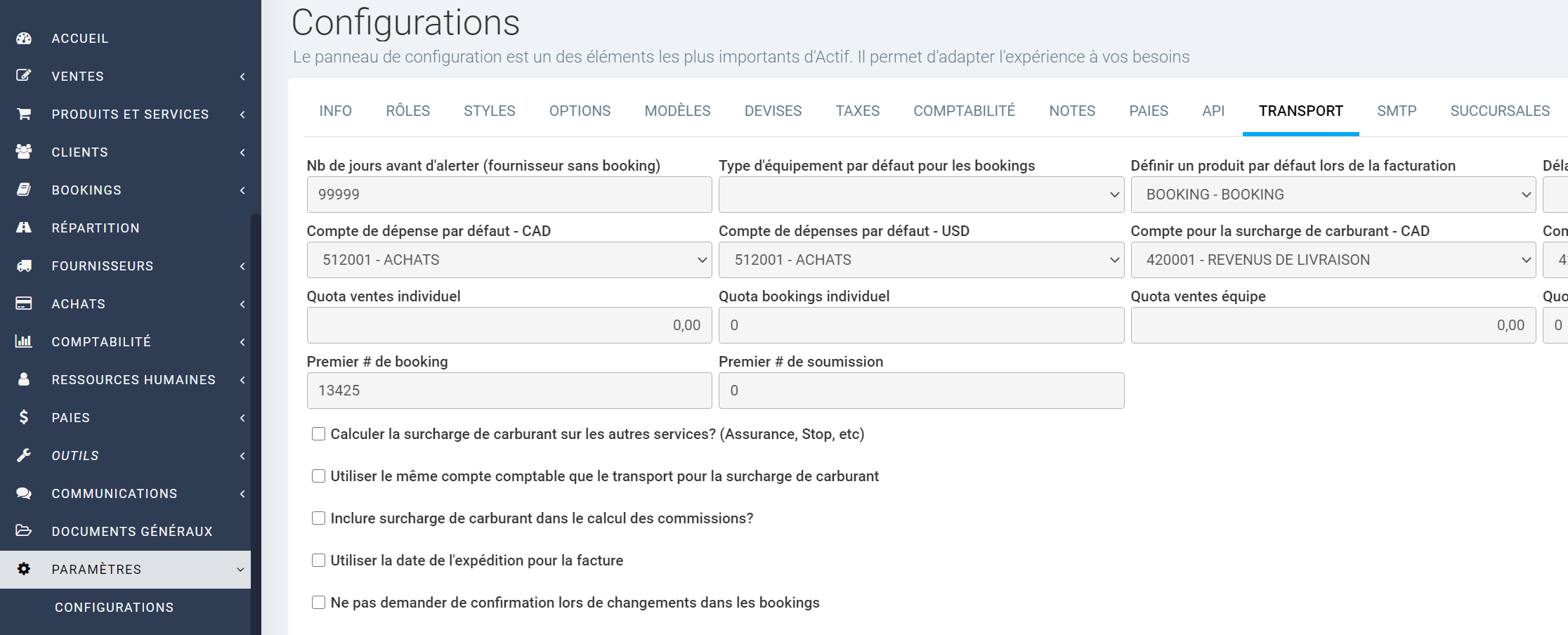Toggle use shipping date for invoice
Image resolution: width=1568 pixels, height=635 pixels.
[x=318, y=561]
